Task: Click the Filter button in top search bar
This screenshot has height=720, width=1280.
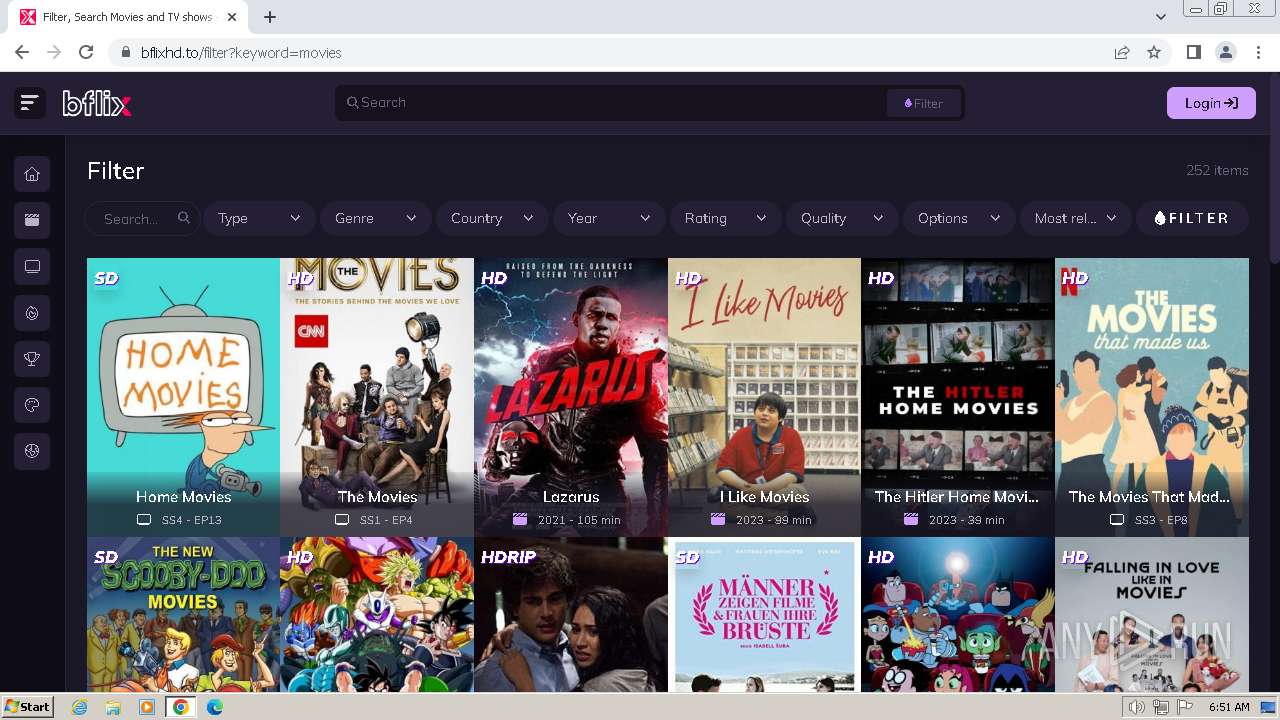Action: (923, 103)
